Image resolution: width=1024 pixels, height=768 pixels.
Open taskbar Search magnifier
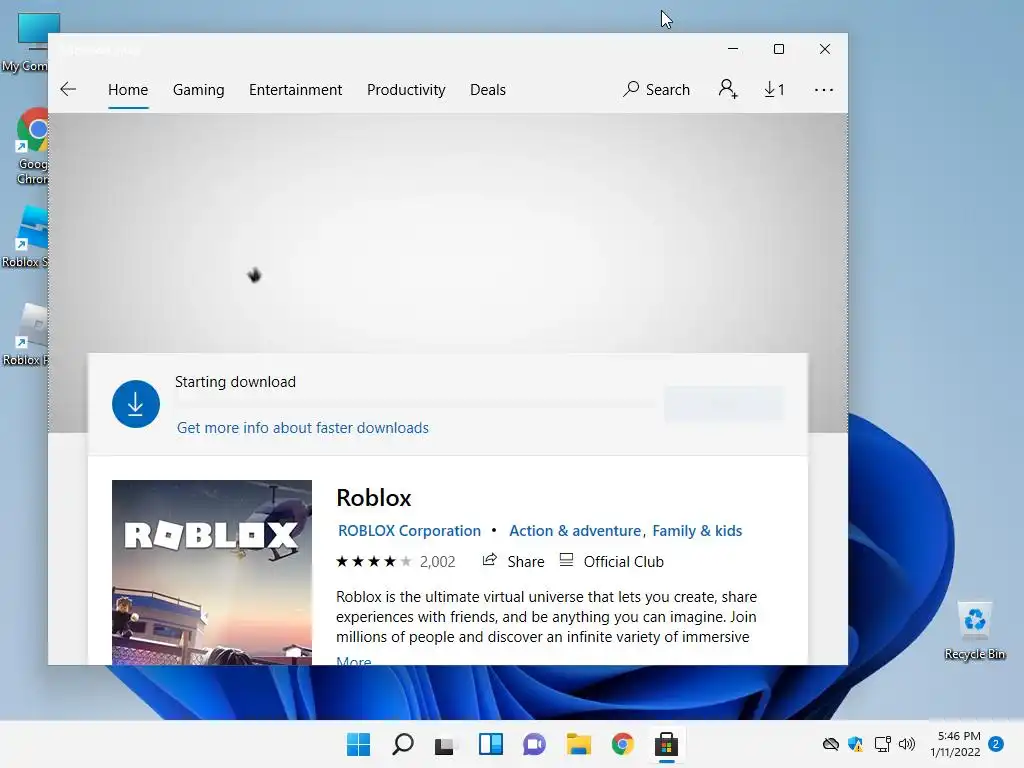(x=402, y=744)
